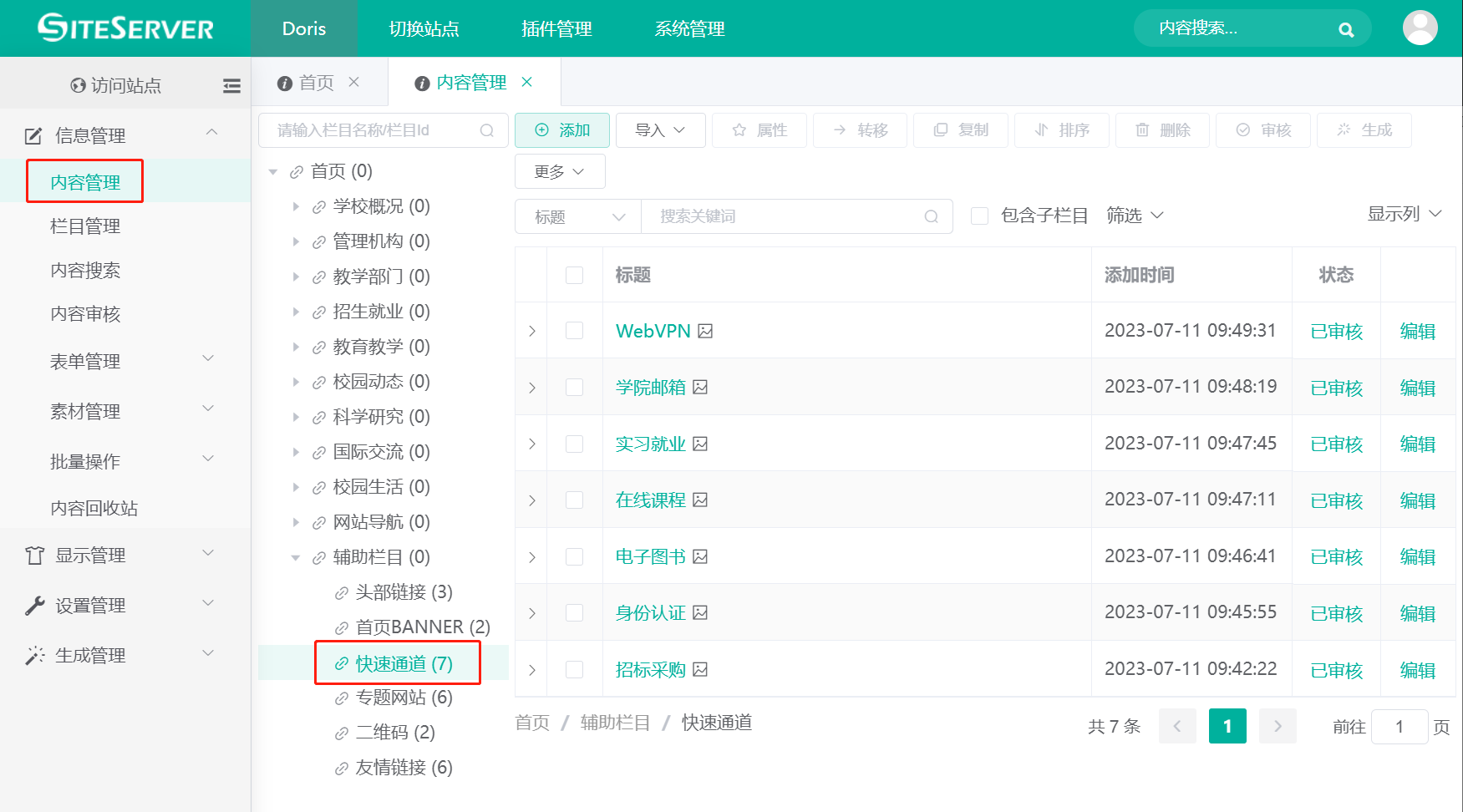This screenshot has width=1463, height=812.
Task: Click the search magnifier icon in top bar
Action: pyautogui.click(x=1345, y=29)
